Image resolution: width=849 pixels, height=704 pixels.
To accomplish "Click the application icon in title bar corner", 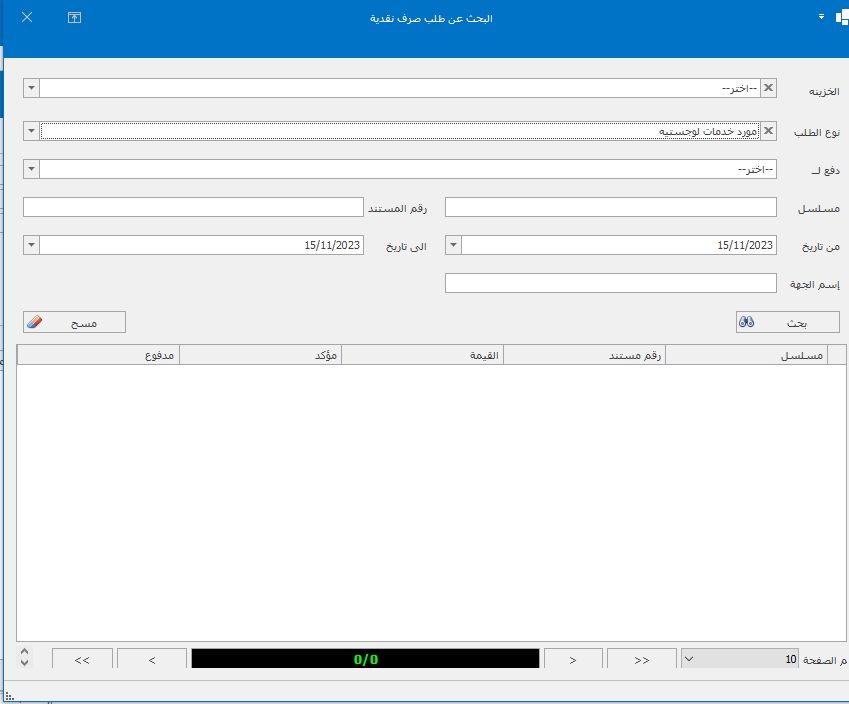I will pos(841,18).
